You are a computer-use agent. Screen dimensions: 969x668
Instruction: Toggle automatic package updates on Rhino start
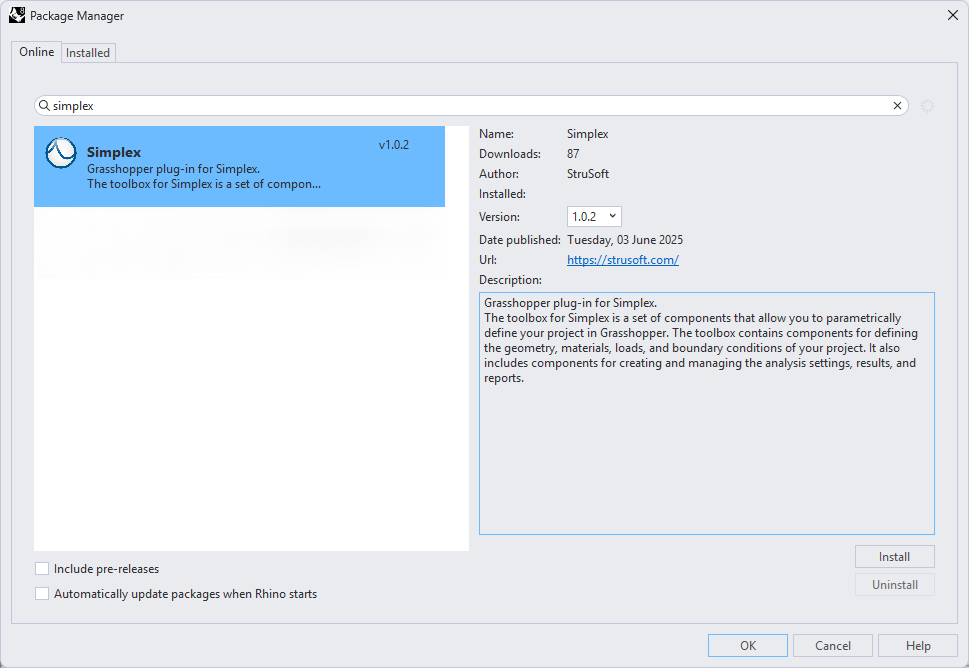[42, 594]
